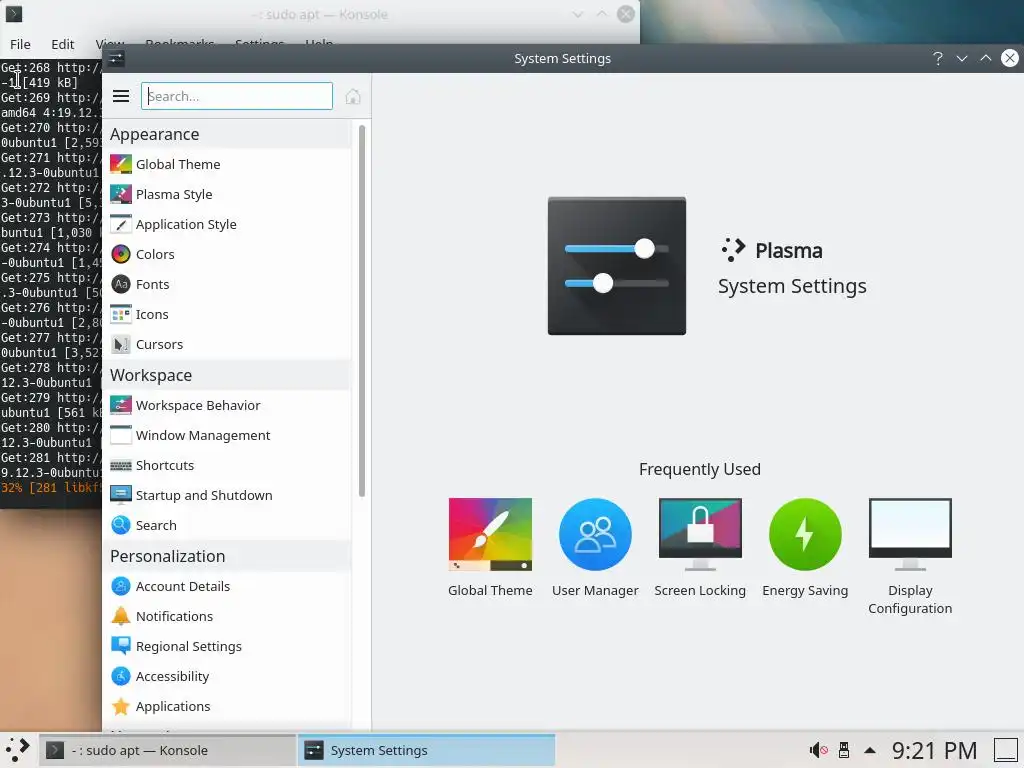Click the Search settings input field

(x=236, y=96)
